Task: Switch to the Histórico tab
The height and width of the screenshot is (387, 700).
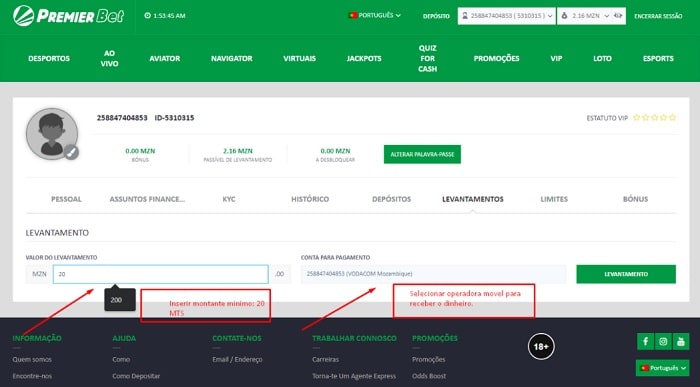Action: pyautogui.click(x=310, y=199)
